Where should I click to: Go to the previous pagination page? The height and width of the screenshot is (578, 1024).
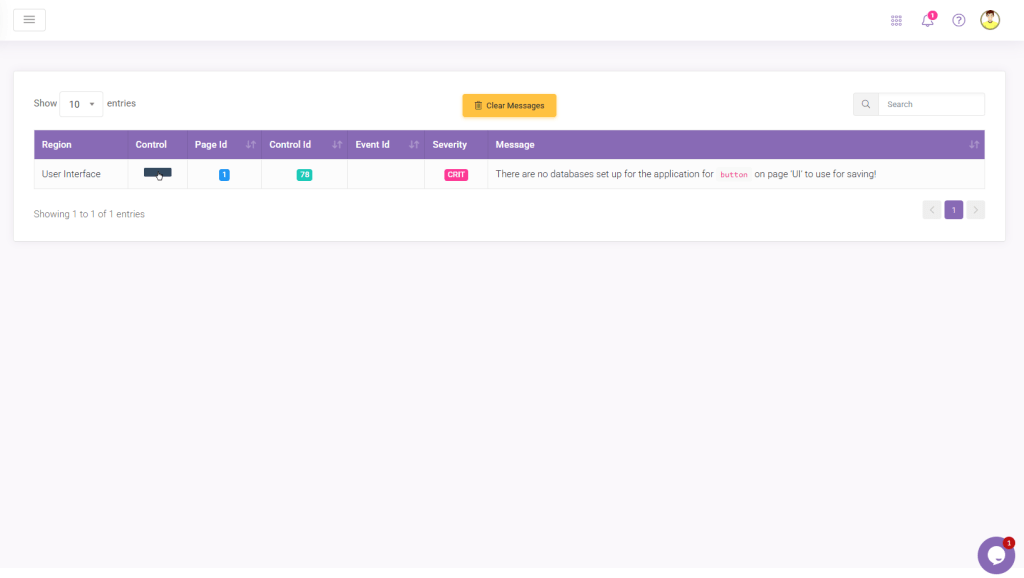coord(932,210)
